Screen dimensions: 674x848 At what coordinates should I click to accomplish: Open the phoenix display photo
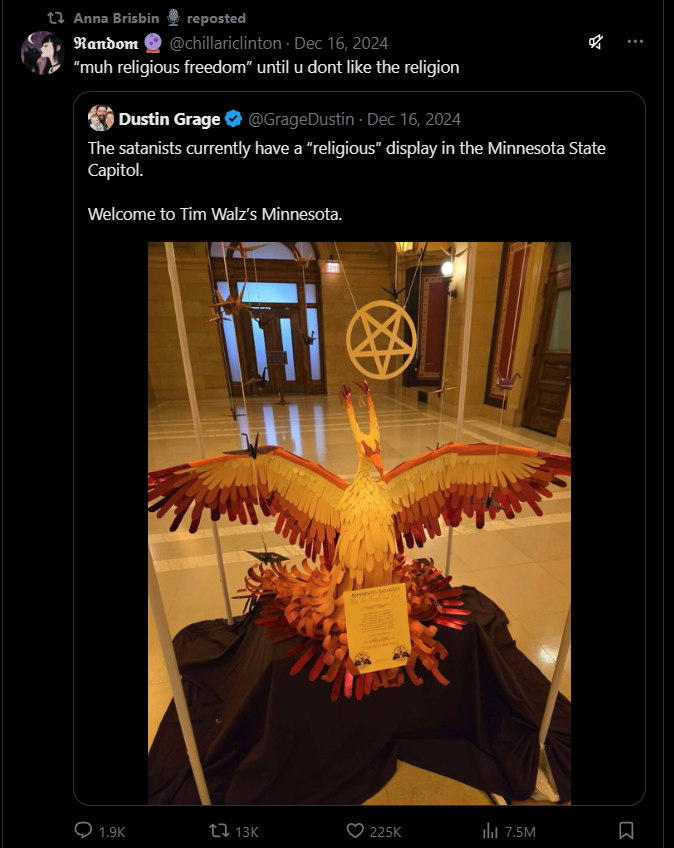coord(359,523)
